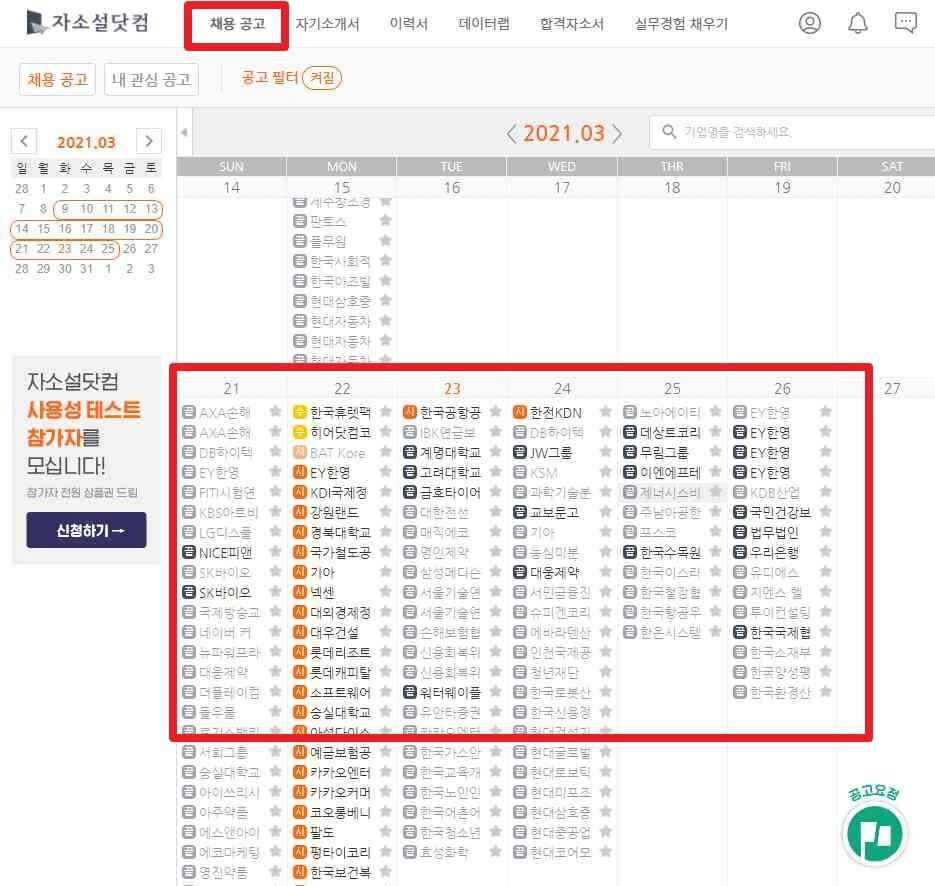Image resolution: width=935 pixels, height=886 pixels.
Task: Open the 한국국제협 job posting
Action: click(780, 632)
